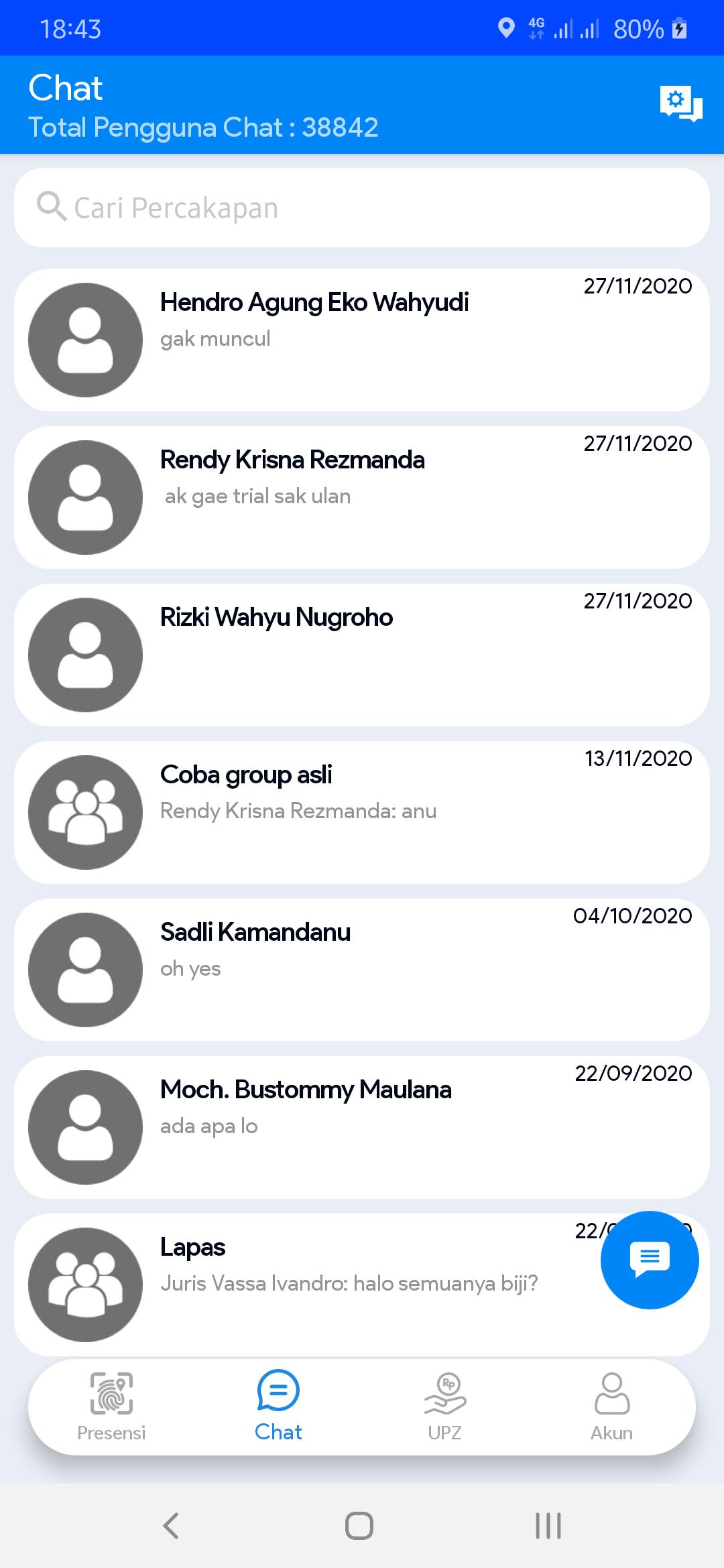724x1568 pixels.
Task: Switch to the Presensi tab
Action: 111,1407
